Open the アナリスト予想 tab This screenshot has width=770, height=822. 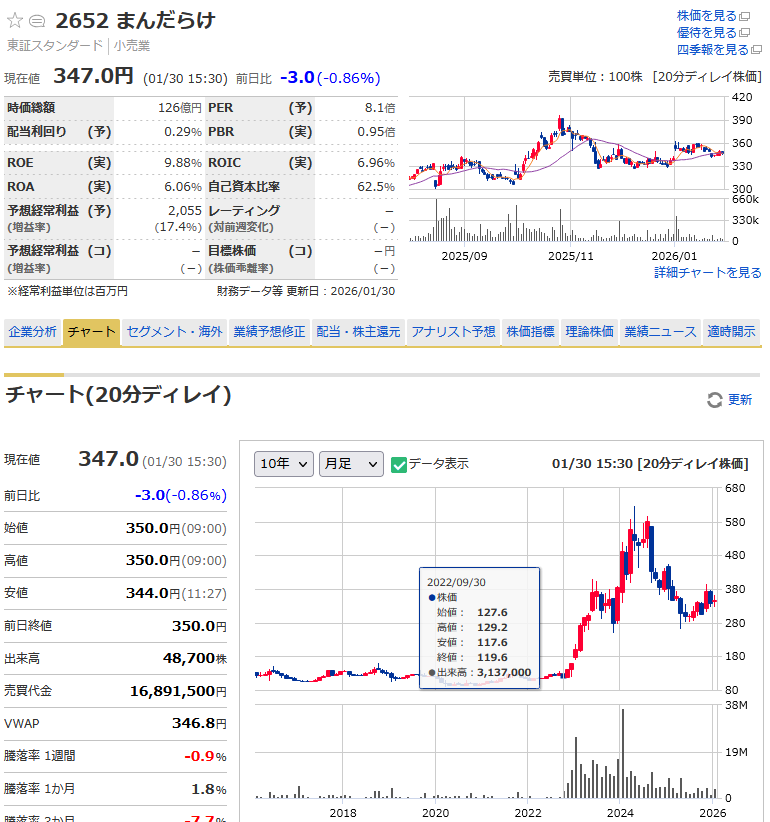tap(453, 332)
